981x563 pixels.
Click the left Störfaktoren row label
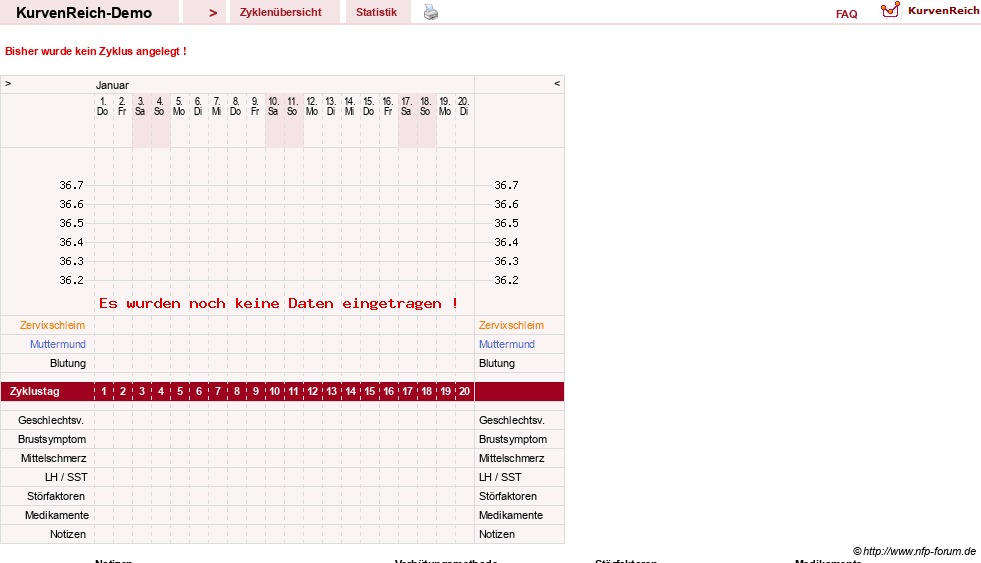56,496
